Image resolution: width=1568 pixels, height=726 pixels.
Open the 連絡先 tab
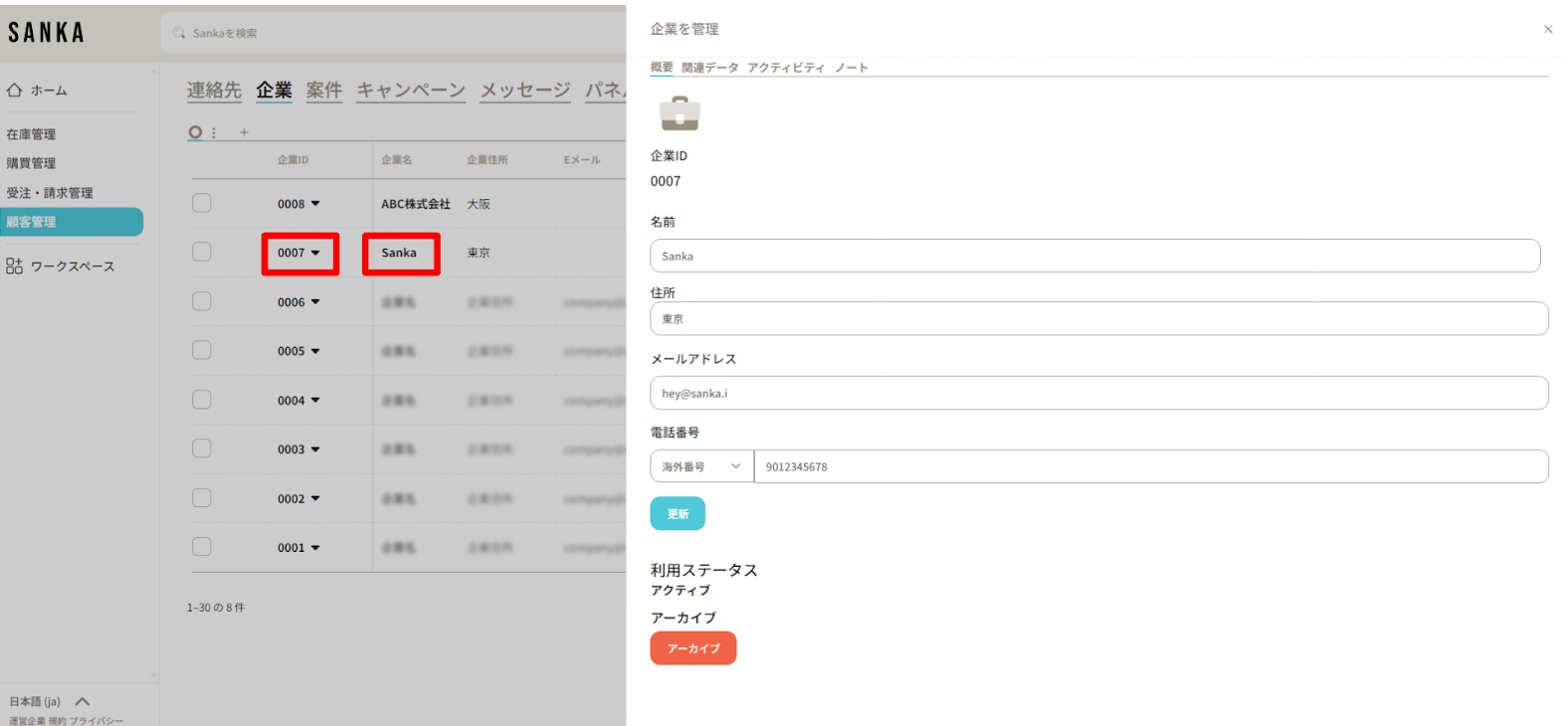coord(214,91)
